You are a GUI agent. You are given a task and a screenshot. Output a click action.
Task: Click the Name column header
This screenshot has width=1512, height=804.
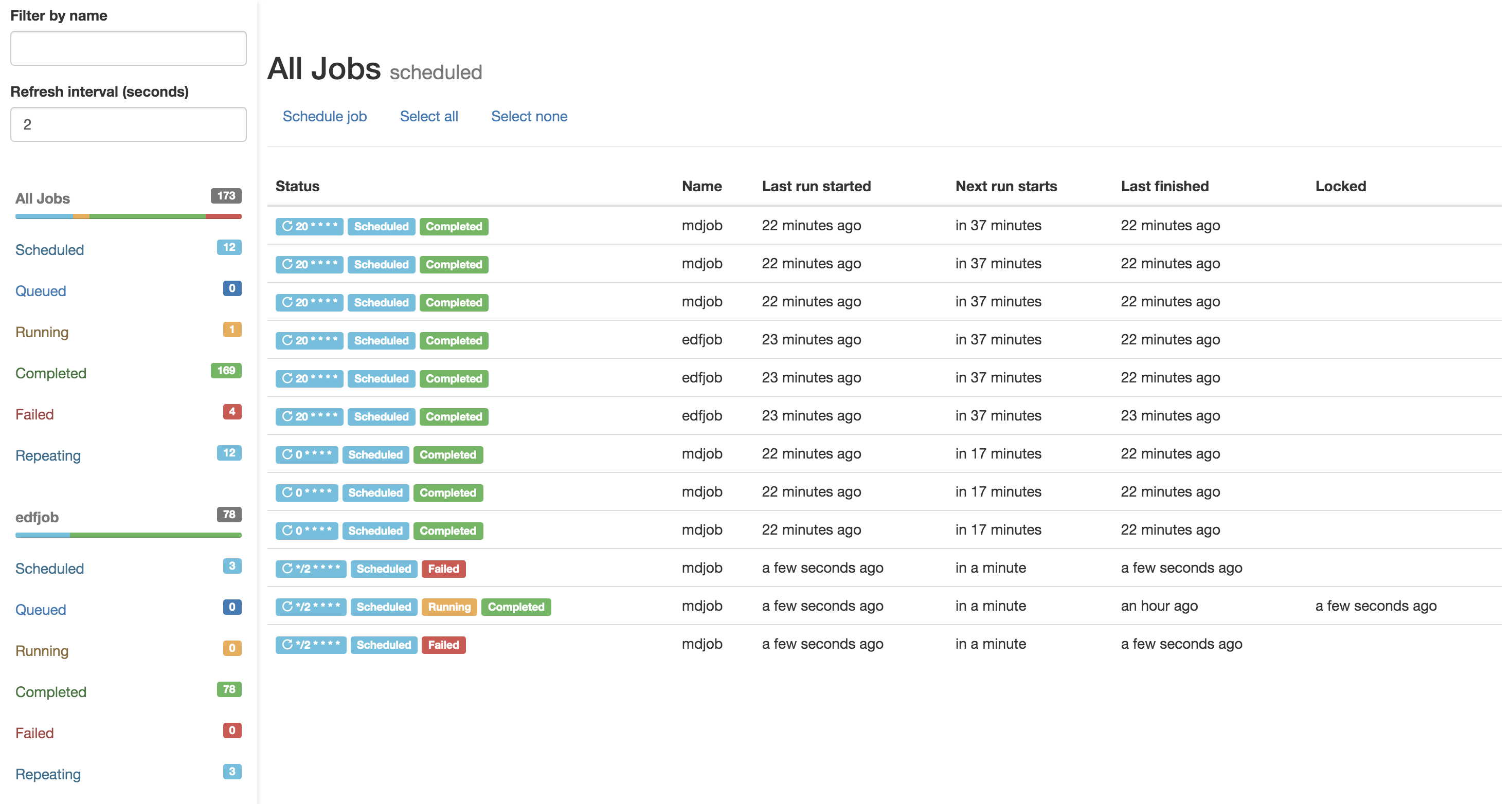point(701,187)
